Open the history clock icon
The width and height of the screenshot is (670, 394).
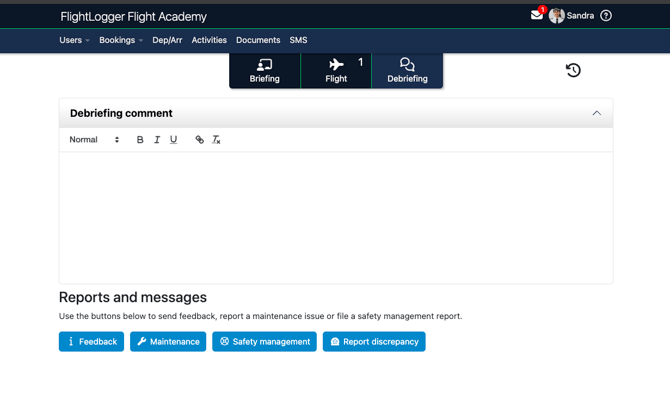(x=573, y=70)
